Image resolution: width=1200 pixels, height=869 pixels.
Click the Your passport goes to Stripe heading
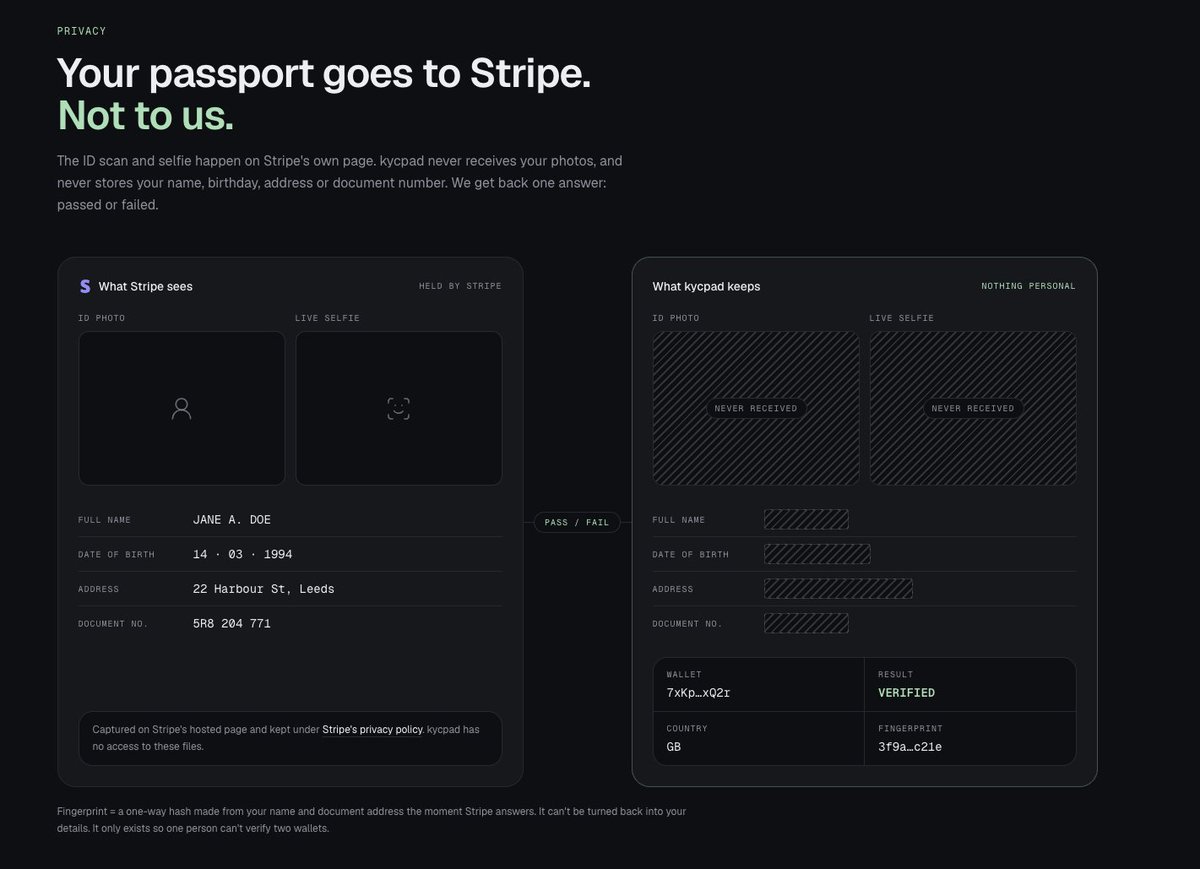(x=324, y=74)
